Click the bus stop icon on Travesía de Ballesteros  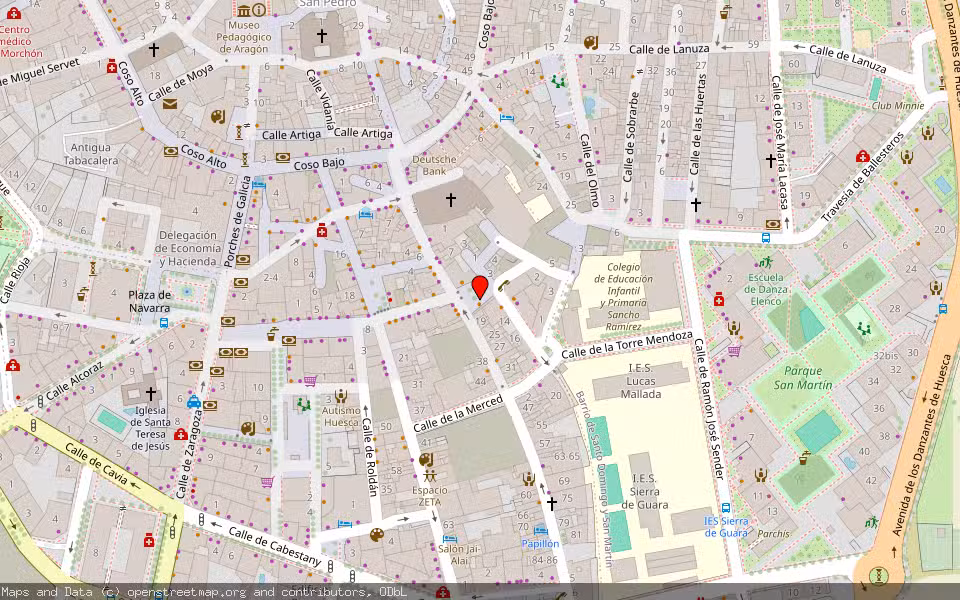pos(766,238)
